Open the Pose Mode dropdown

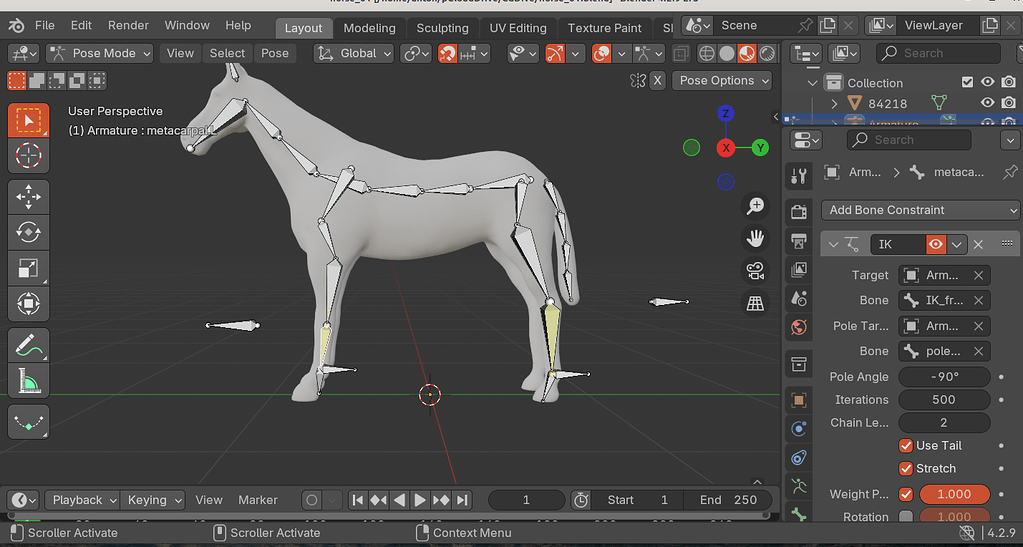pos(100,54)
